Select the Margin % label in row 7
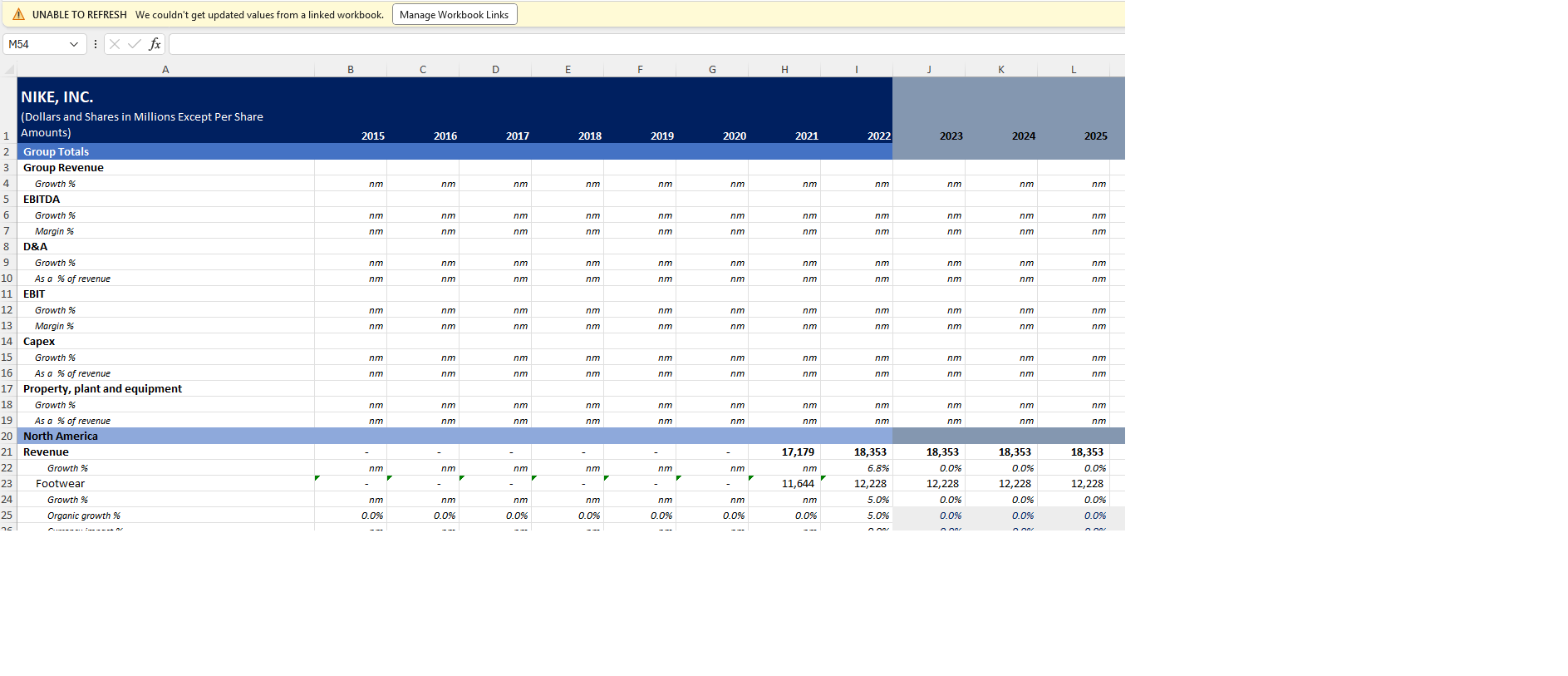 click(x=166, y=231)
